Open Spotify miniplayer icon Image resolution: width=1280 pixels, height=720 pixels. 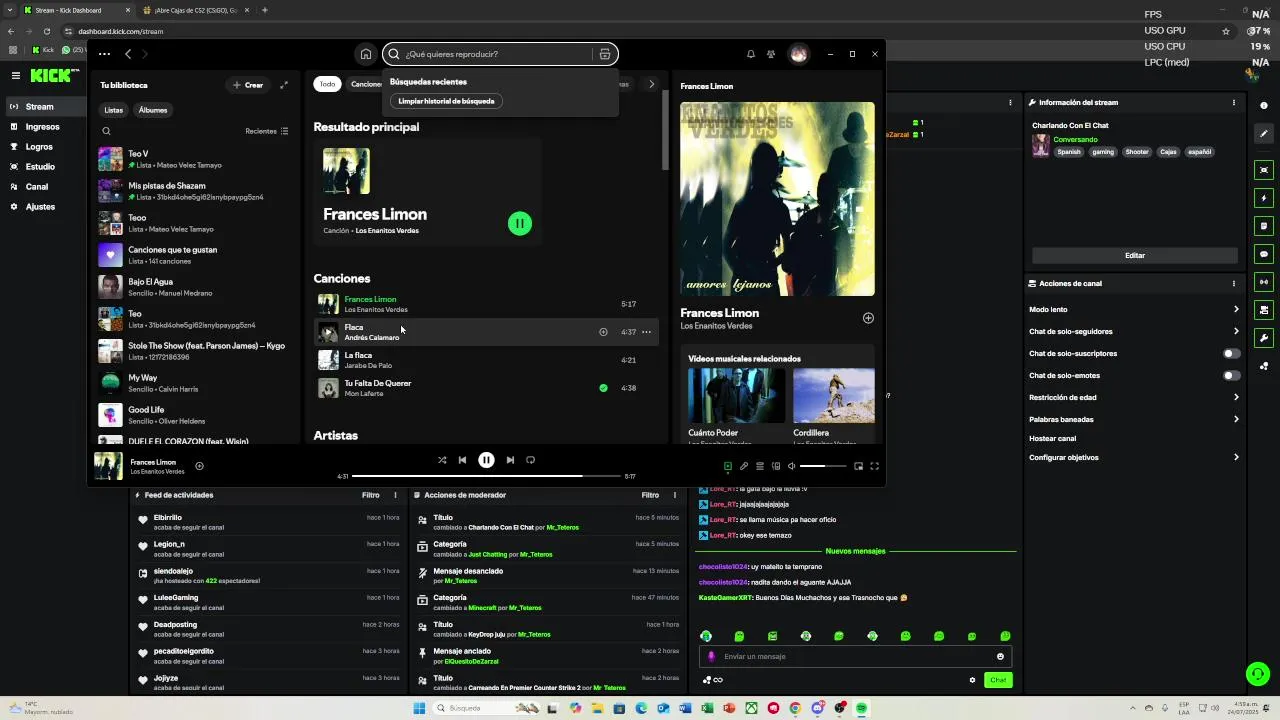858,466
